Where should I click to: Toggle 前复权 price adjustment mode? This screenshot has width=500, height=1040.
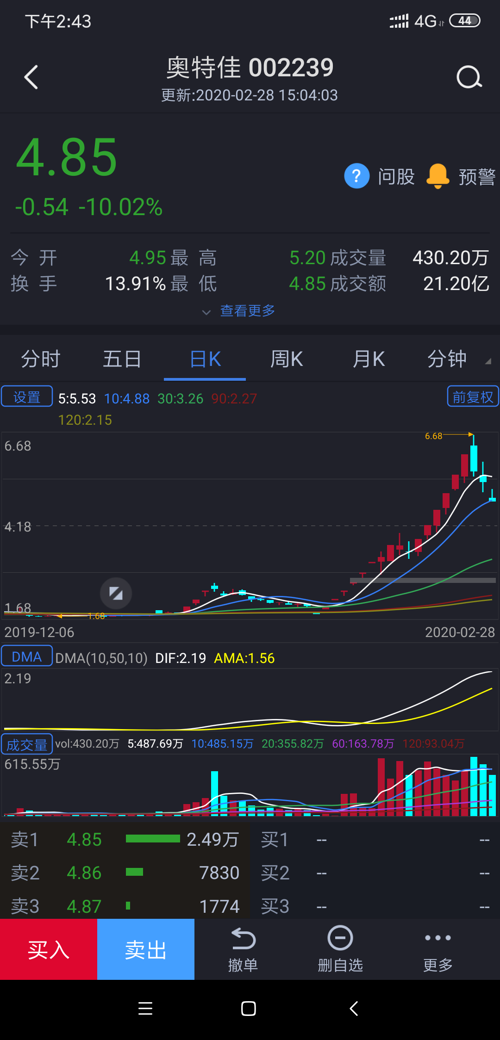point(473,397)
